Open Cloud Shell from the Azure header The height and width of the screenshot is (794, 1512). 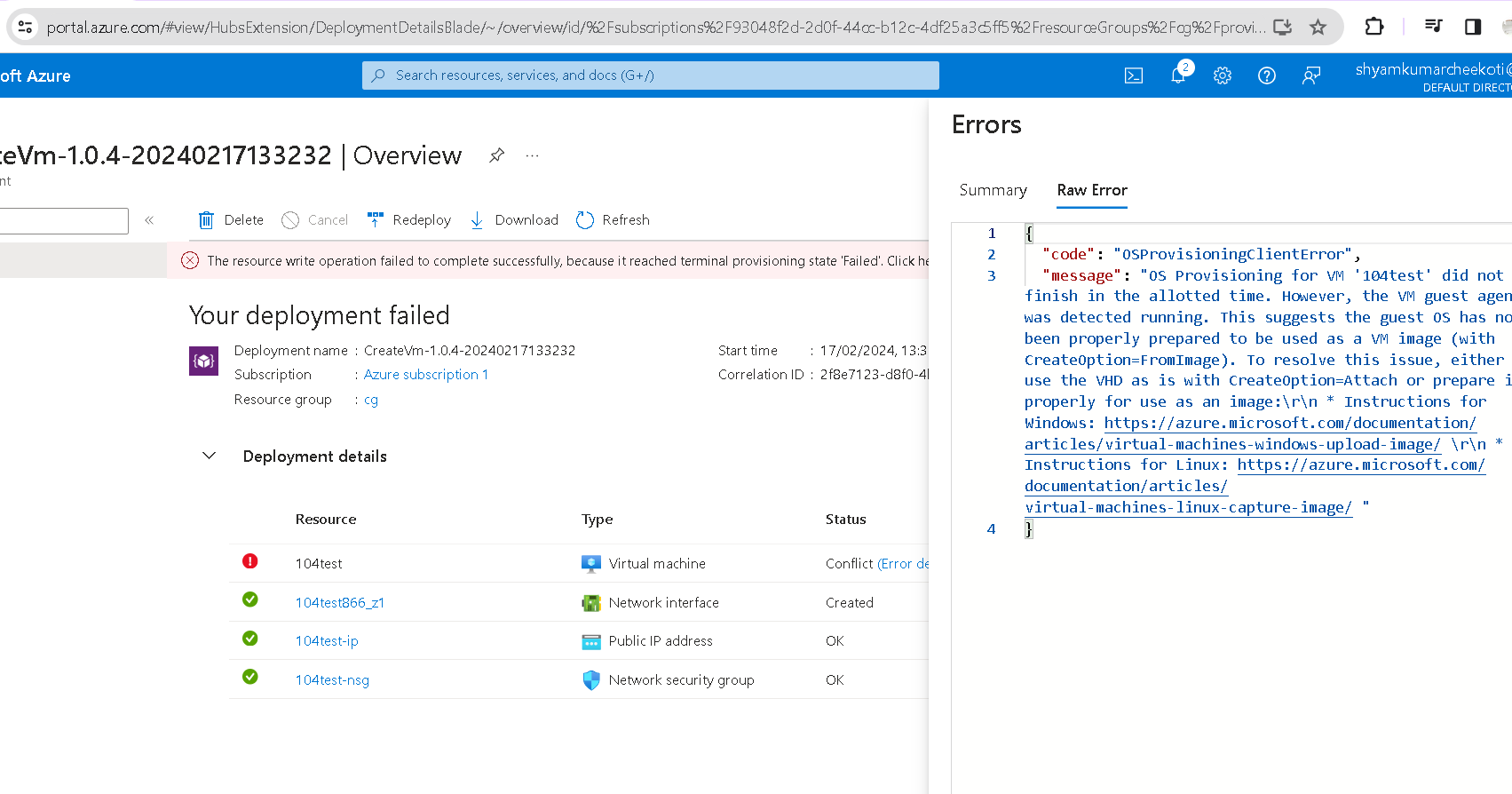1134,75
